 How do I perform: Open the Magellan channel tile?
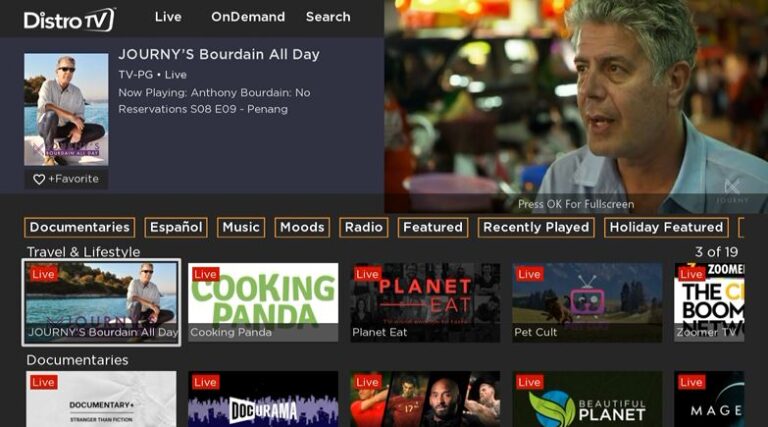(x=709, y=399)
